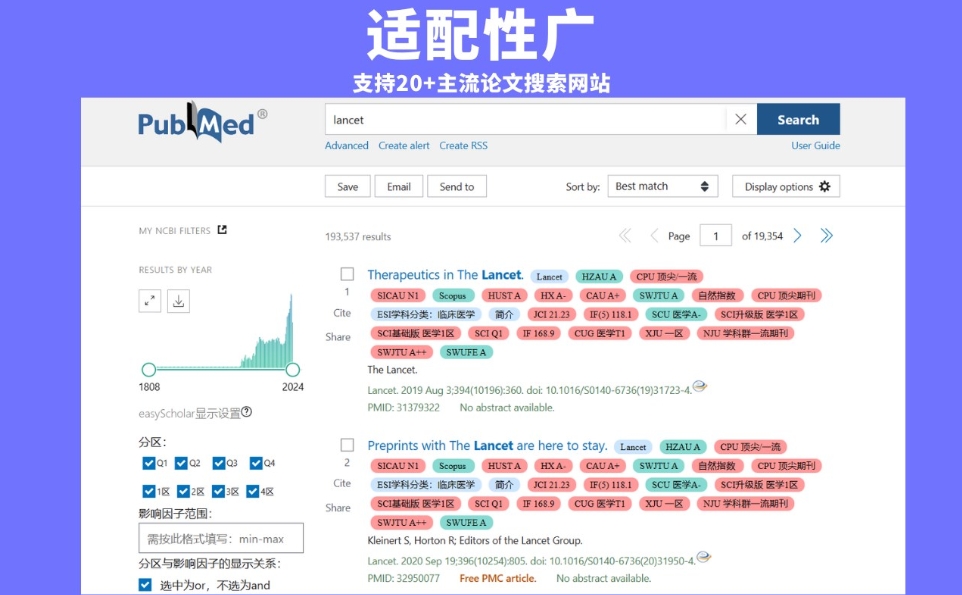Click the impact factor min-max input field
This screenshot has height=595, width=962.
pos(223,538)
